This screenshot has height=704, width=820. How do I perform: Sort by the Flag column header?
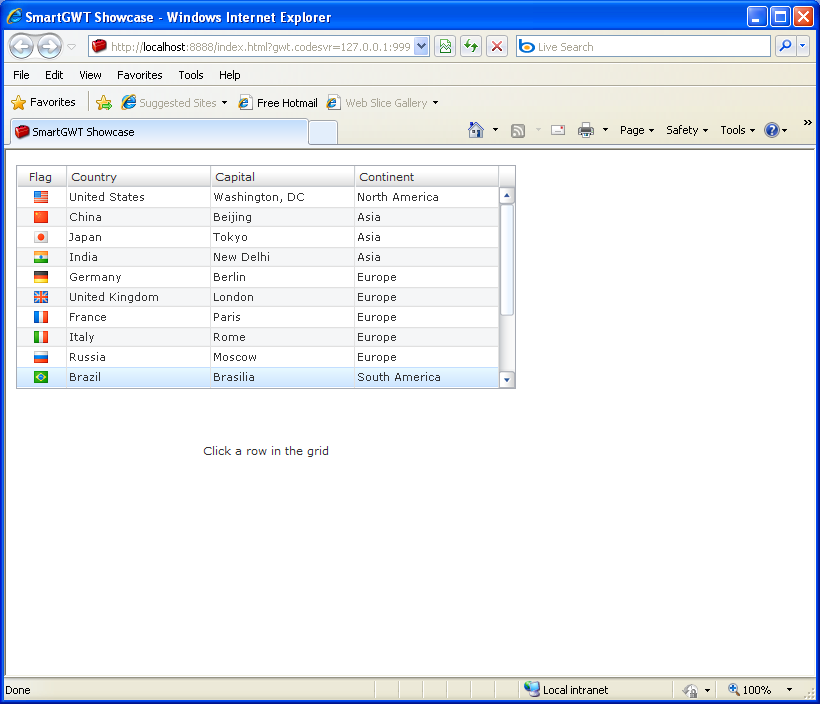coord(41,177)
